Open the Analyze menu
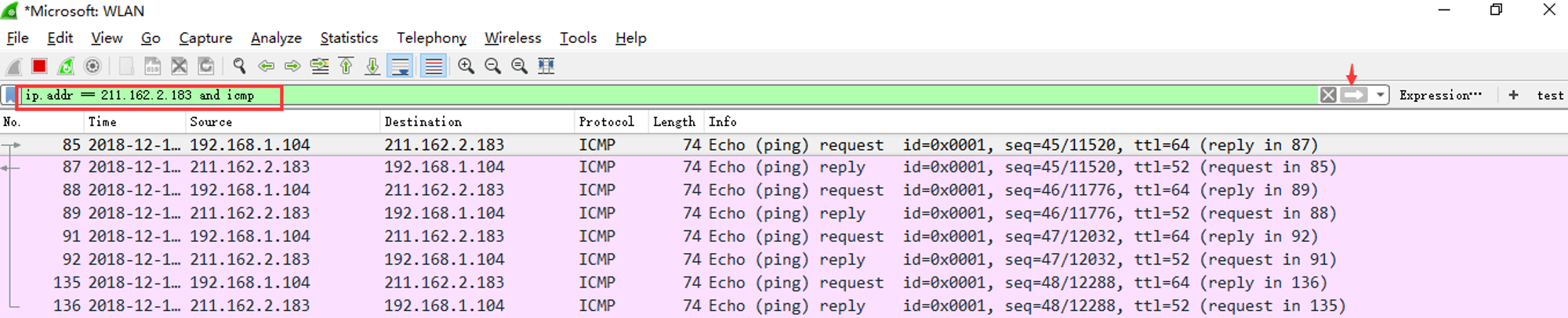This screenshot has width=1568, height=318. 276,38
